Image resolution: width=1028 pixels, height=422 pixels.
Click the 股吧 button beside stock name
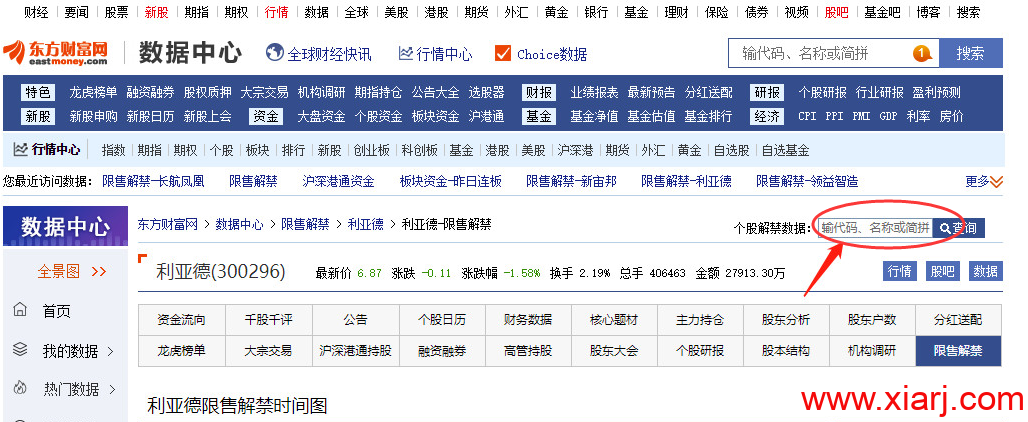[x=943, y=271]
